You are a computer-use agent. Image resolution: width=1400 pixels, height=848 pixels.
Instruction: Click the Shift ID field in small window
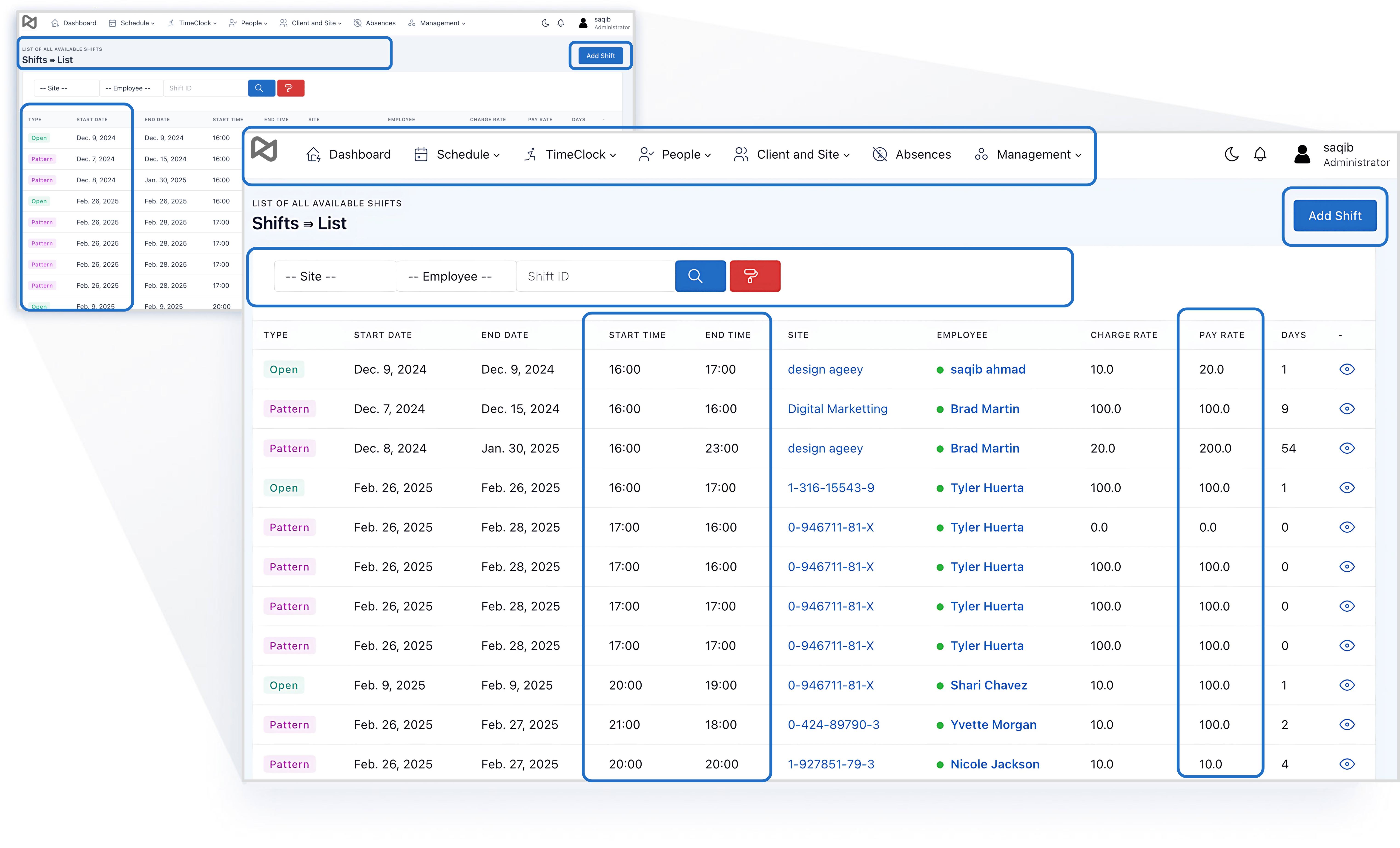point(206,88)
